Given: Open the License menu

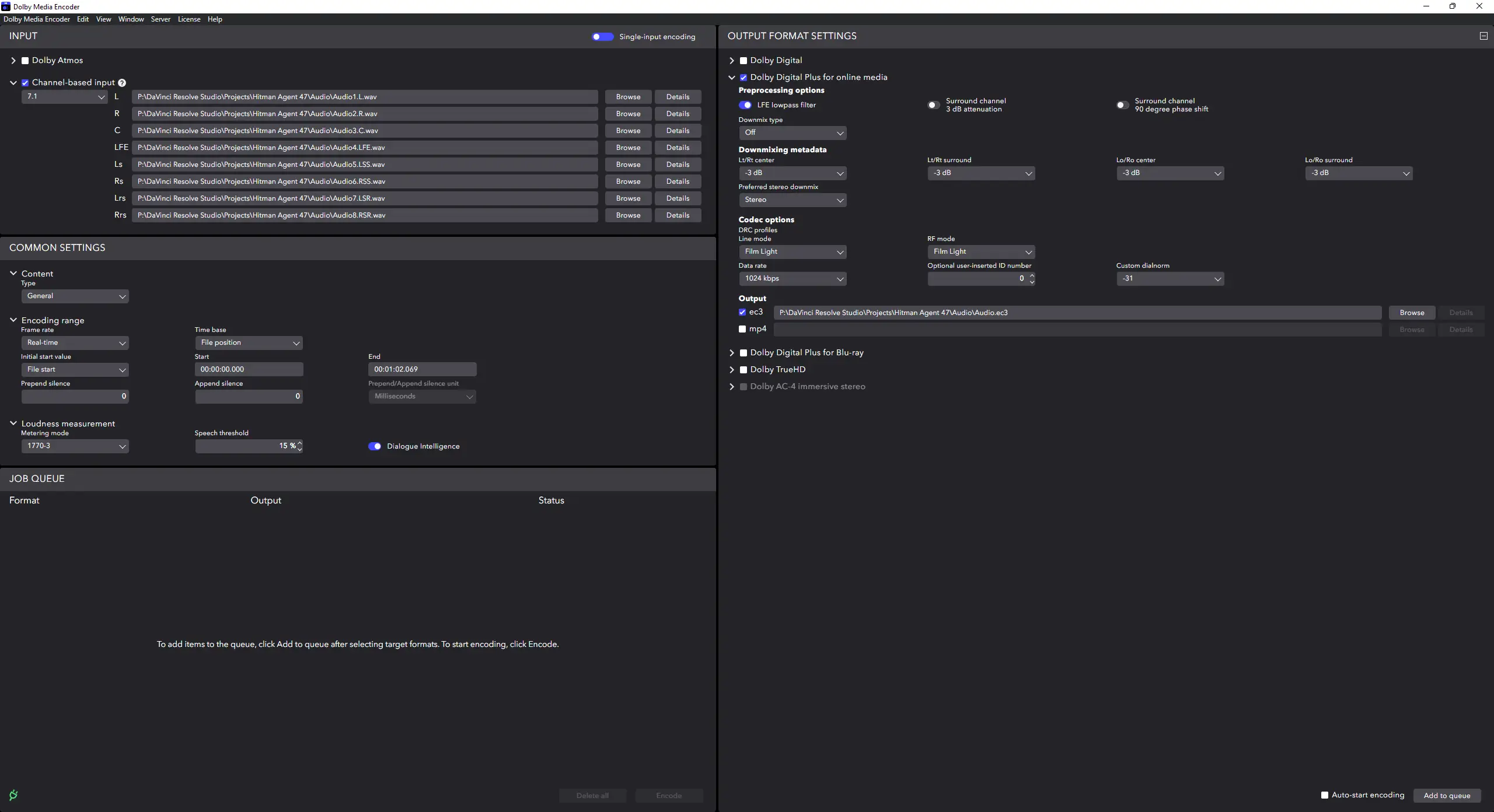Looking at the screenshot, I should (x=189, y=19).
